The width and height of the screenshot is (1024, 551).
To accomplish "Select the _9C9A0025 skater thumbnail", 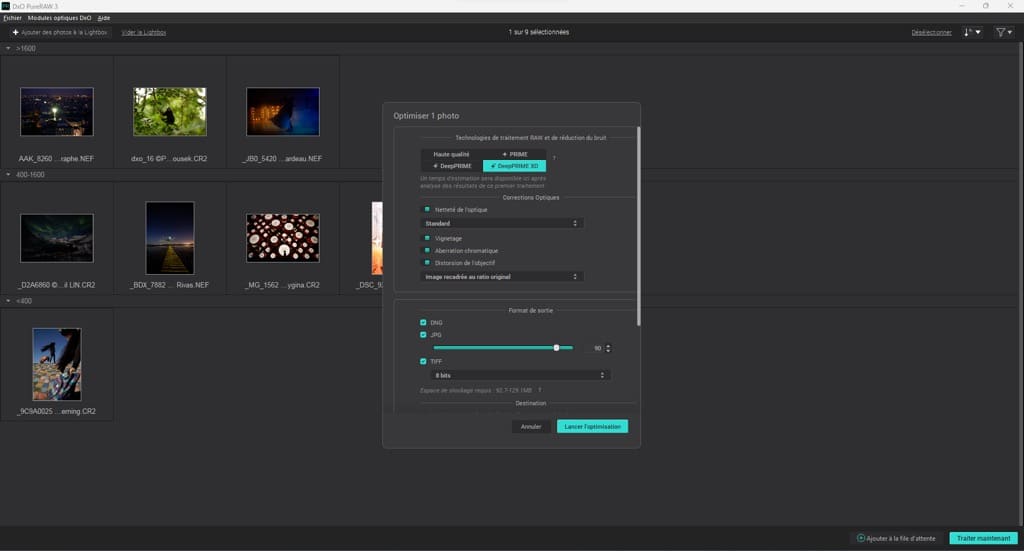I will point(57,364).
